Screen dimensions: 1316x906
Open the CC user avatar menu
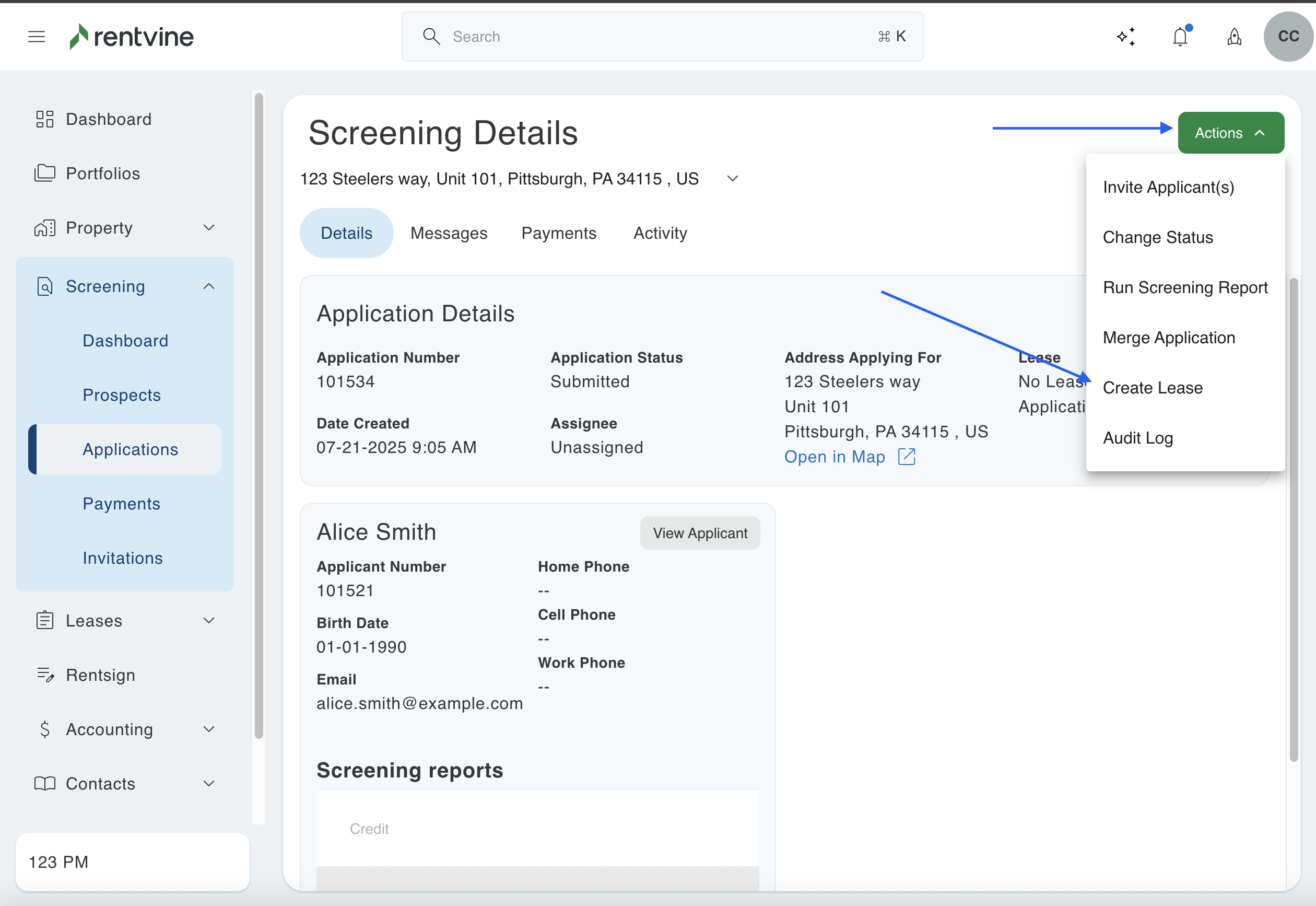click(1288, 37)
